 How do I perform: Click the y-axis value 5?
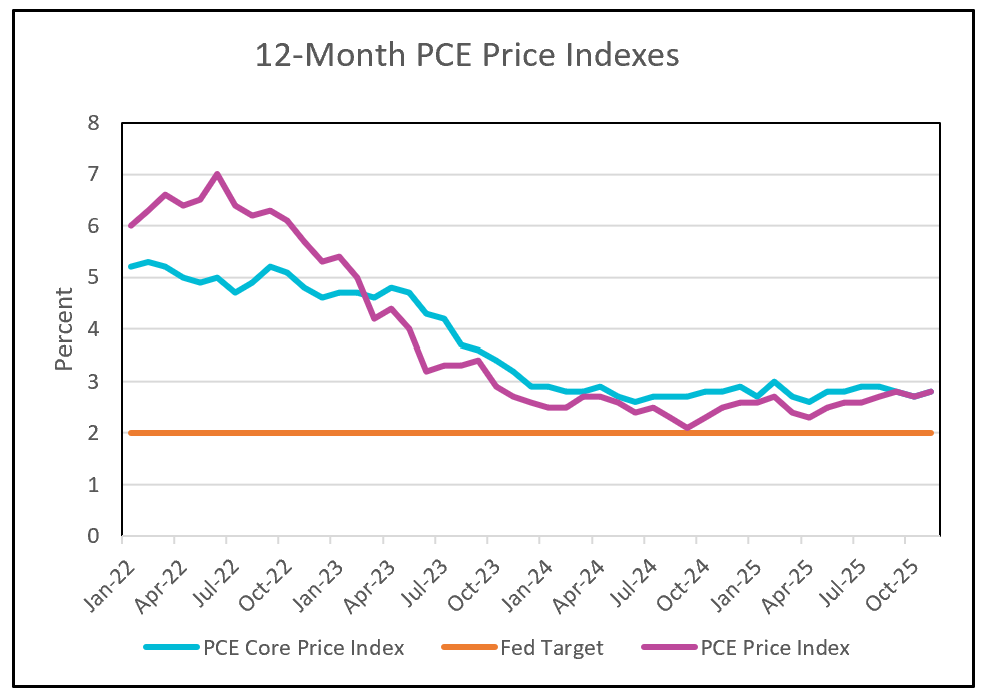click(x=95, y=278)
